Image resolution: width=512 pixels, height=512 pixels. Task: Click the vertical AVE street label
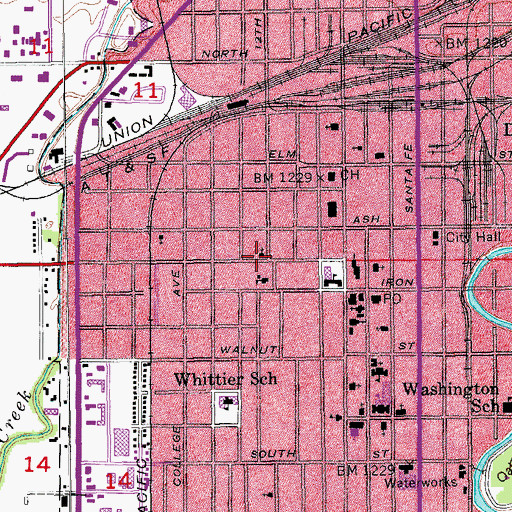(177, 283)
